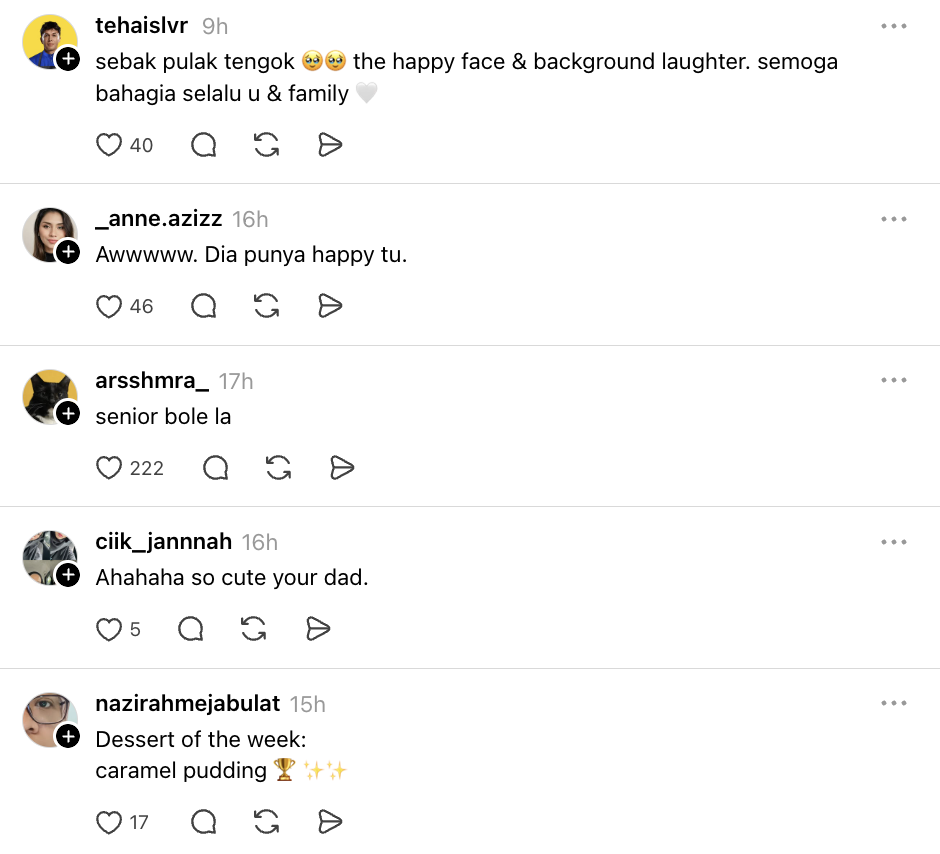Follow _anne.azizz via plus badge

tap(68, 253)
